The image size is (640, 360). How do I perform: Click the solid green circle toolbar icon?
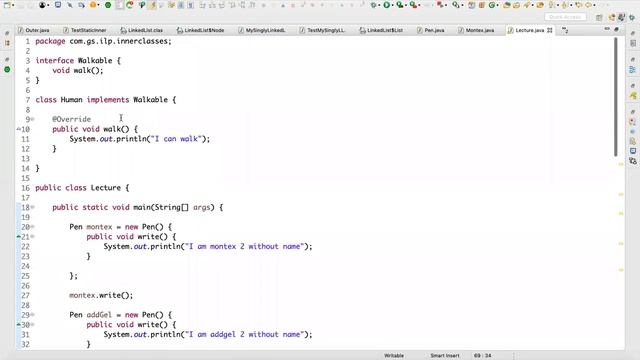click(108, 5)
